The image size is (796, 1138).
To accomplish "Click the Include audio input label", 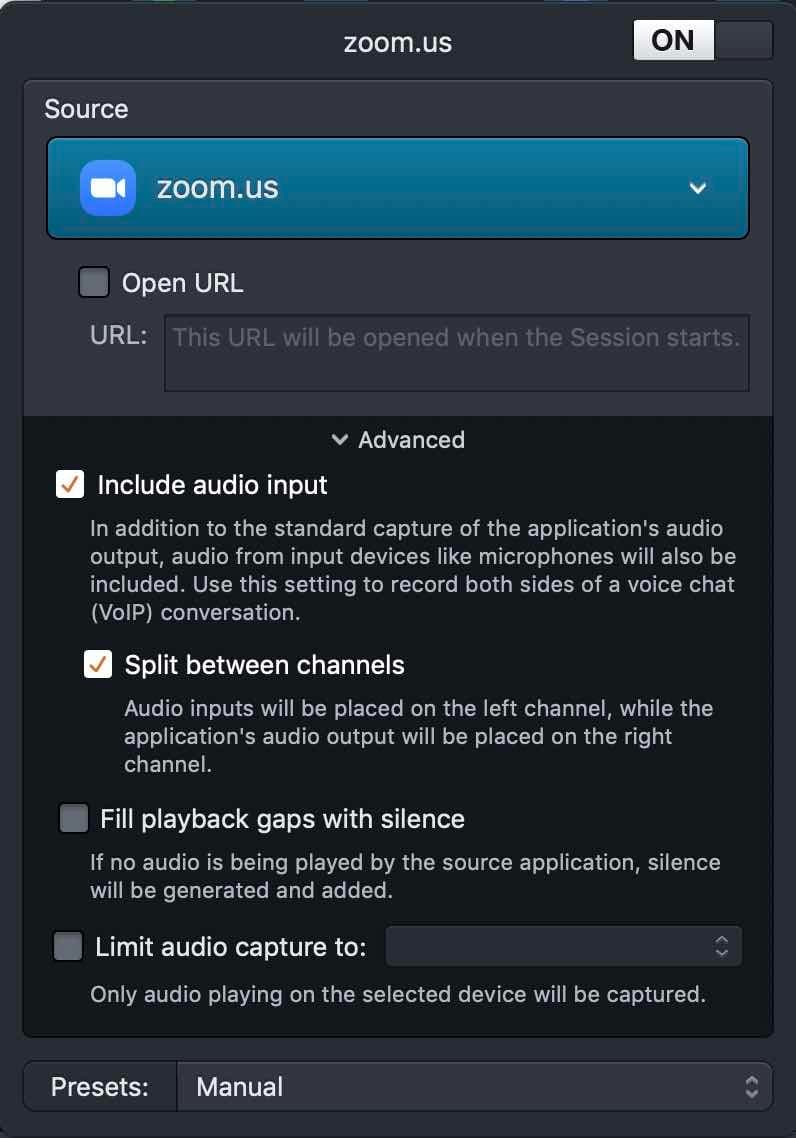I will (x=211, y=485).
